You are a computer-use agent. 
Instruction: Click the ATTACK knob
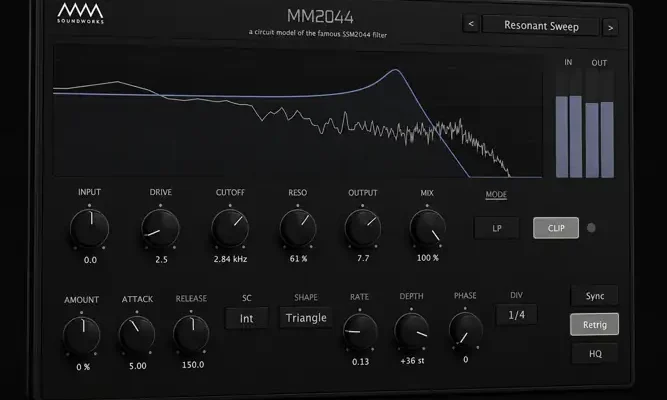[x=137, y=334]
